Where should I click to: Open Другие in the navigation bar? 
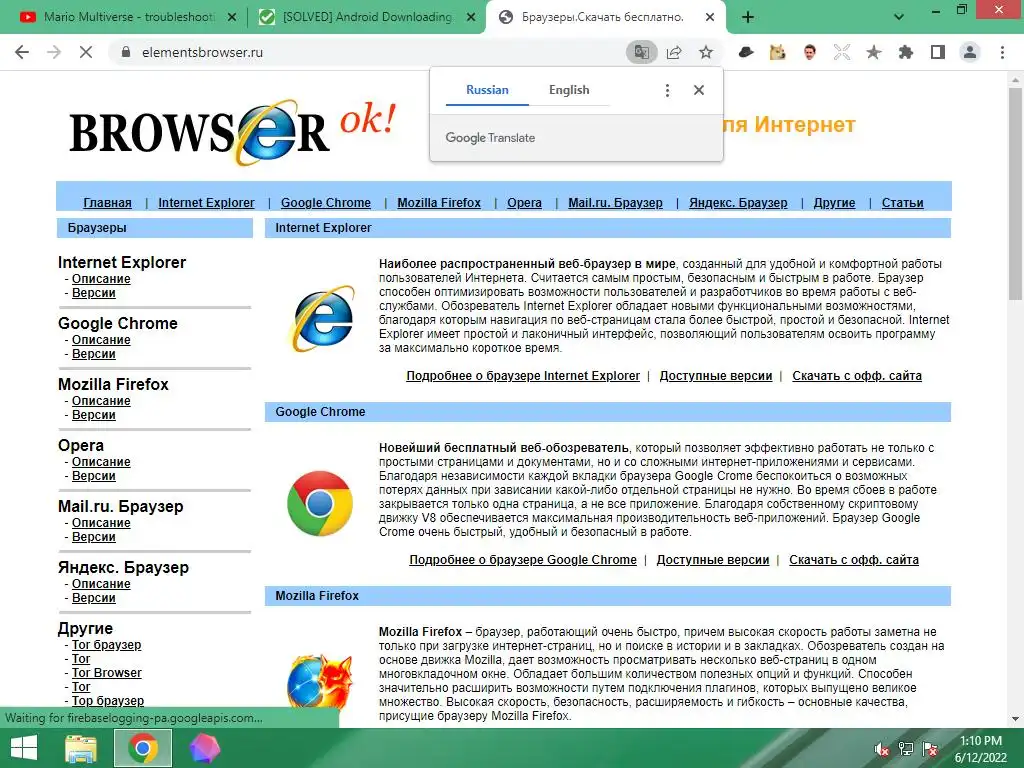point(834,203)
